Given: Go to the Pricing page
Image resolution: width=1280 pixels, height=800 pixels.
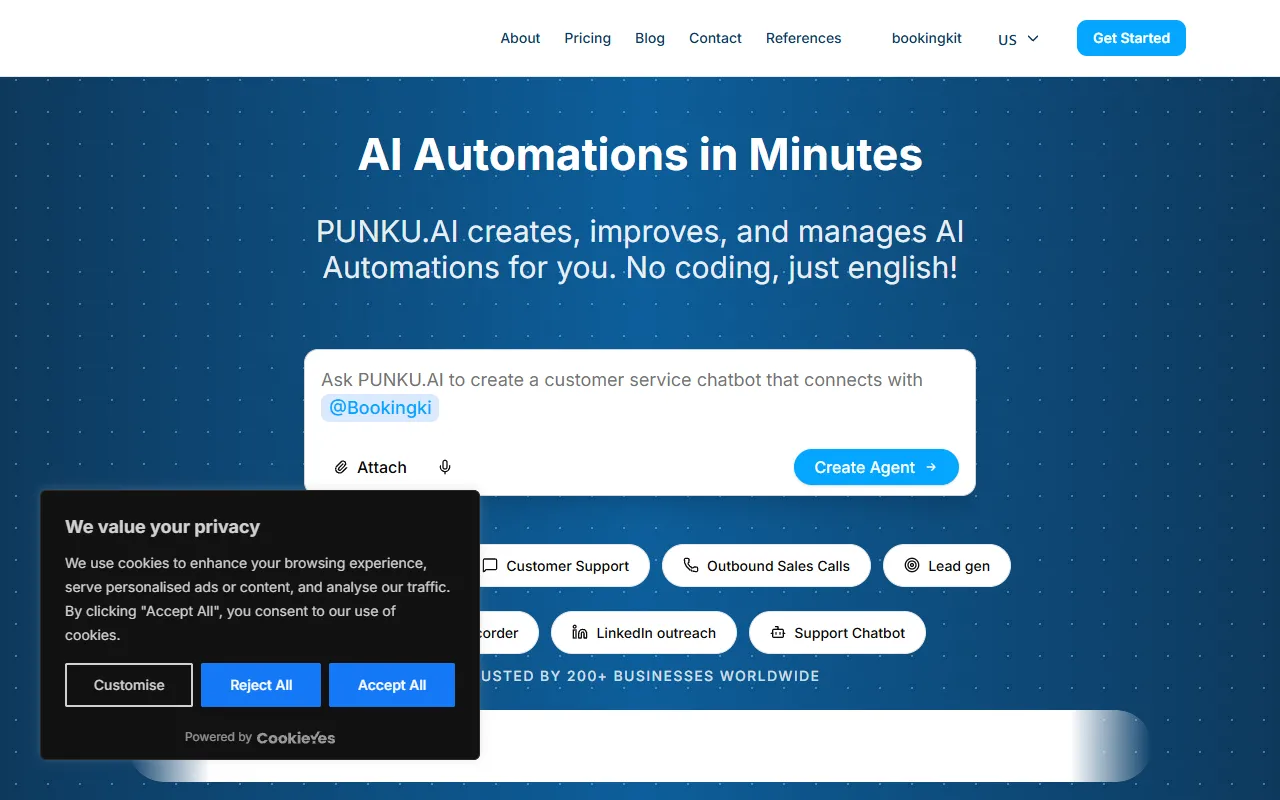Looking at the screenshot, I should 587,38.
